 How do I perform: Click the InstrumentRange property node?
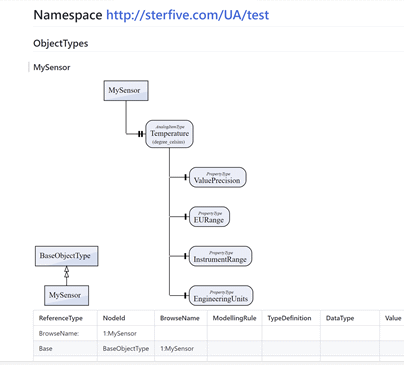[220, 256]
